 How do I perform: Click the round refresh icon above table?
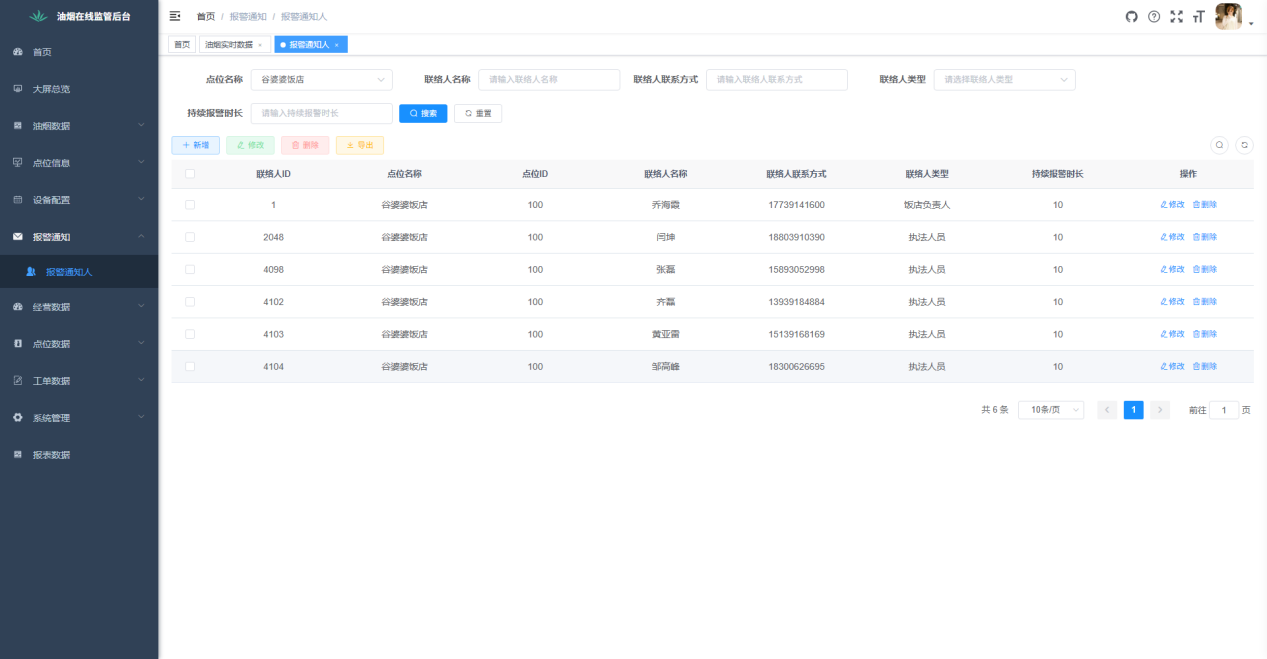[x=1244, y=145]
